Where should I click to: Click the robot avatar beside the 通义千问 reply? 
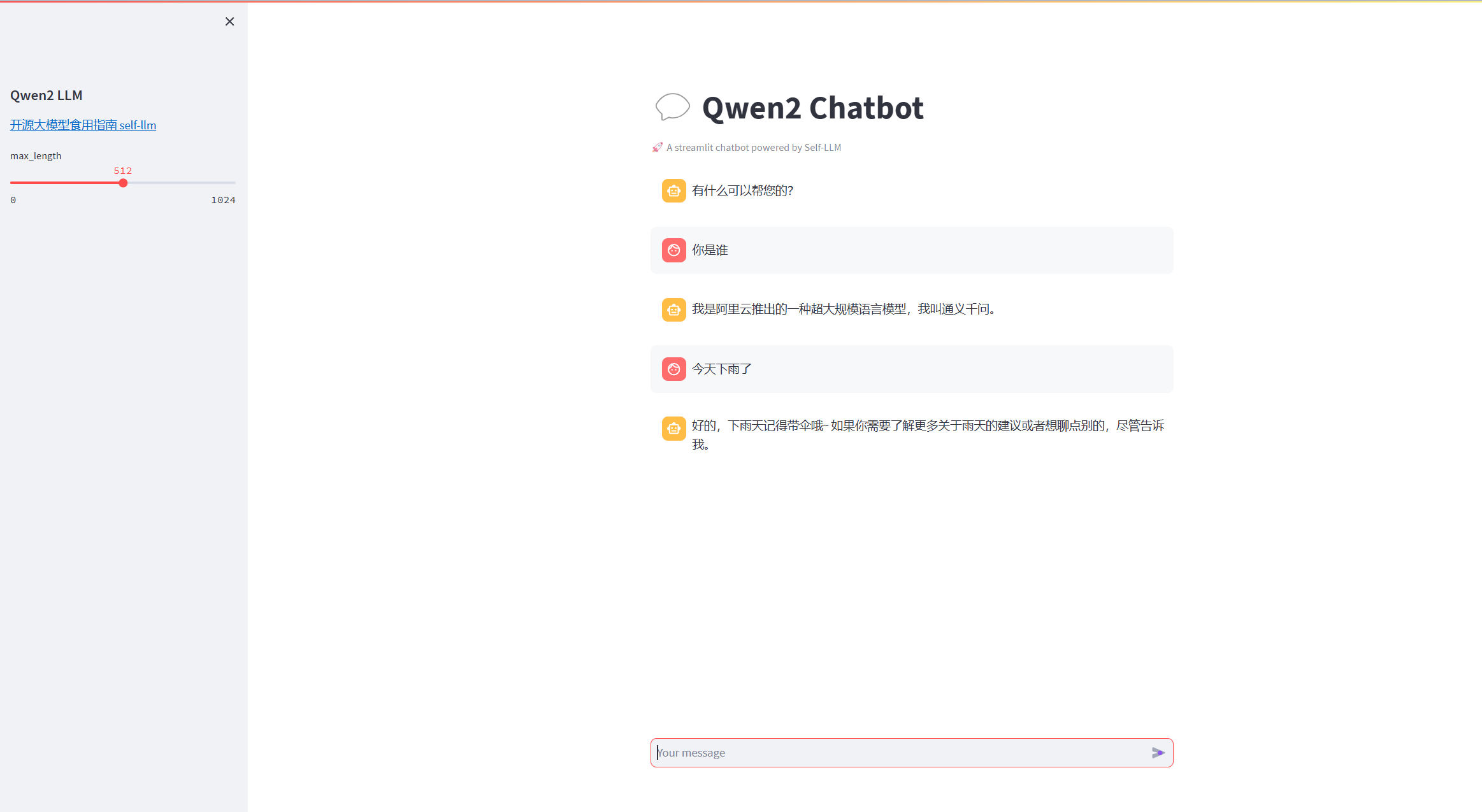673,310
